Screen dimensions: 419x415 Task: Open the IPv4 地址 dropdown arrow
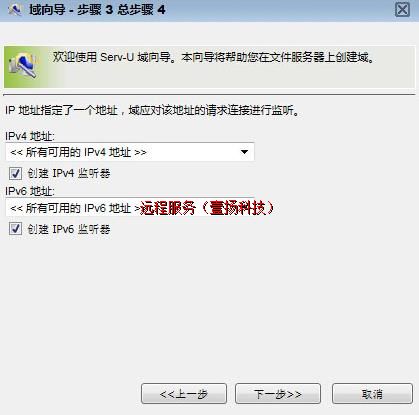244,152
